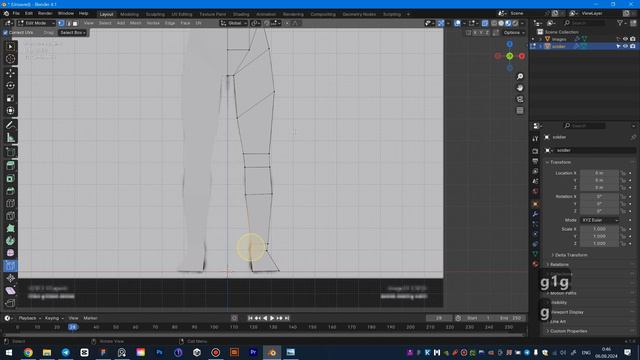The image size is (640, 360).
Task: Open the XYZ Euler rotation mode dropdown
Action: coord(600,220)
